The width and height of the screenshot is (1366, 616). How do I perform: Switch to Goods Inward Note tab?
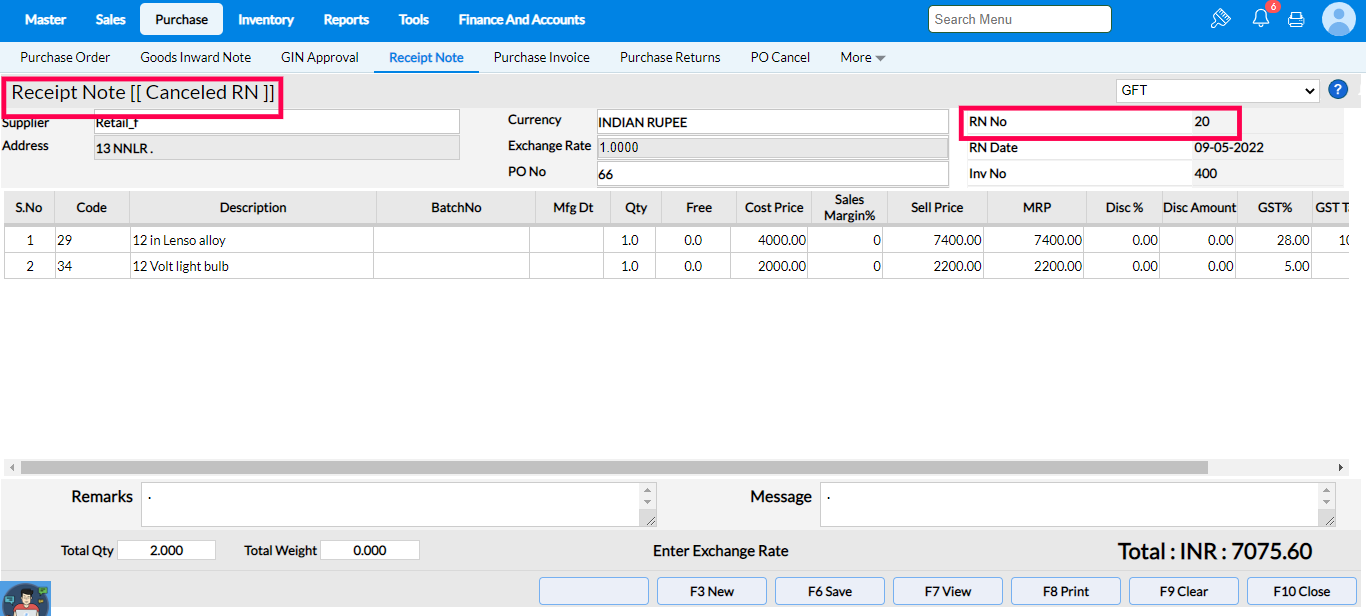coord(196,57)
